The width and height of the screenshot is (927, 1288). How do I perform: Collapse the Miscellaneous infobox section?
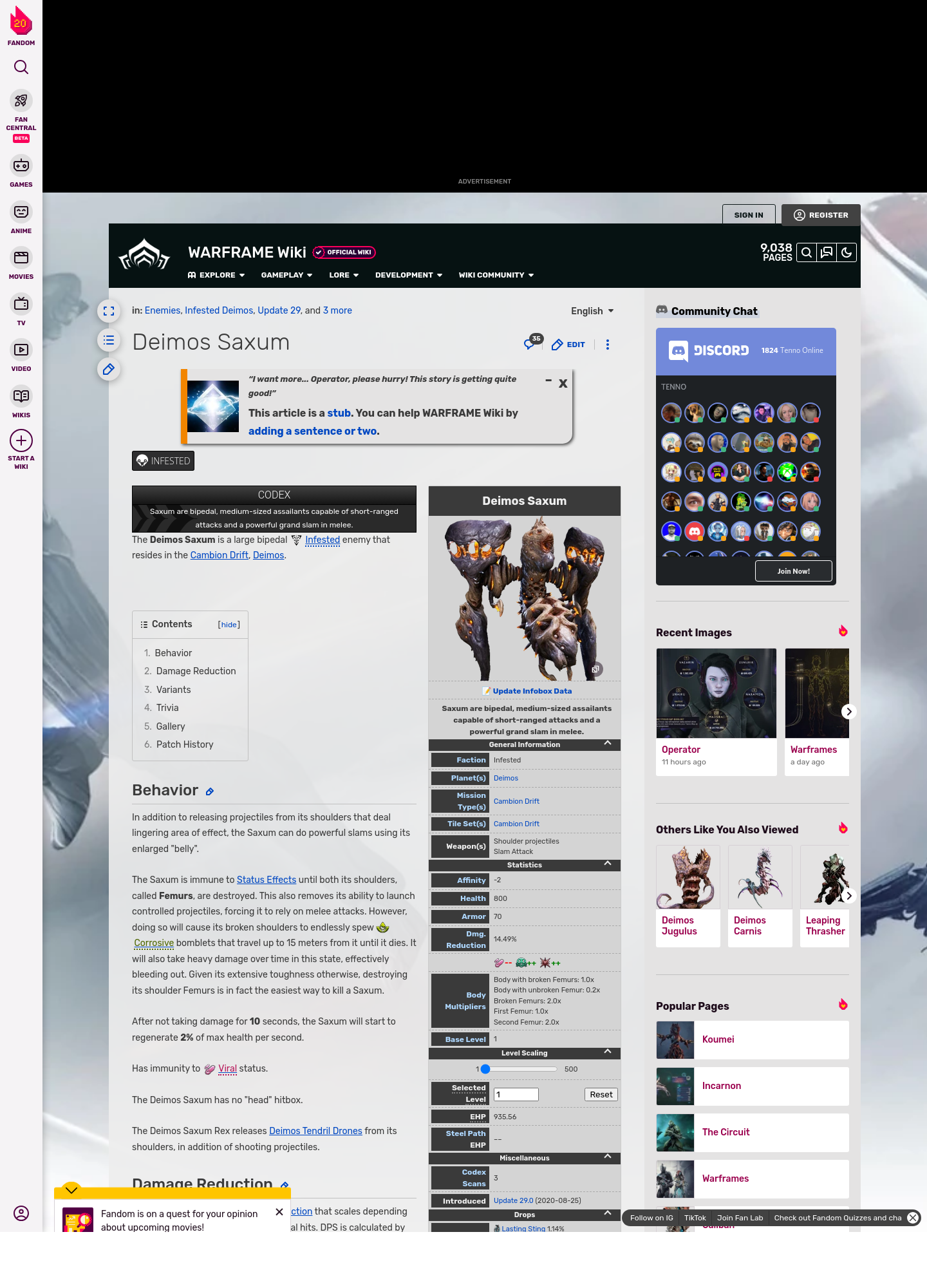coord(608,1157)
